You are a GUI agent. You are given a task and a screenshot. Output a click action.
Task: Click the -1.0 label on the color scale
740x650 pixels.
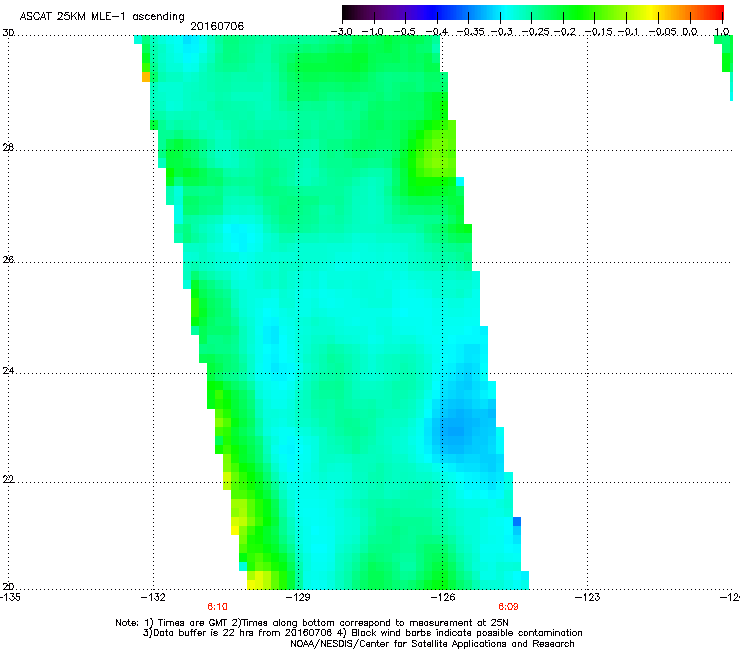coord(373,32)
